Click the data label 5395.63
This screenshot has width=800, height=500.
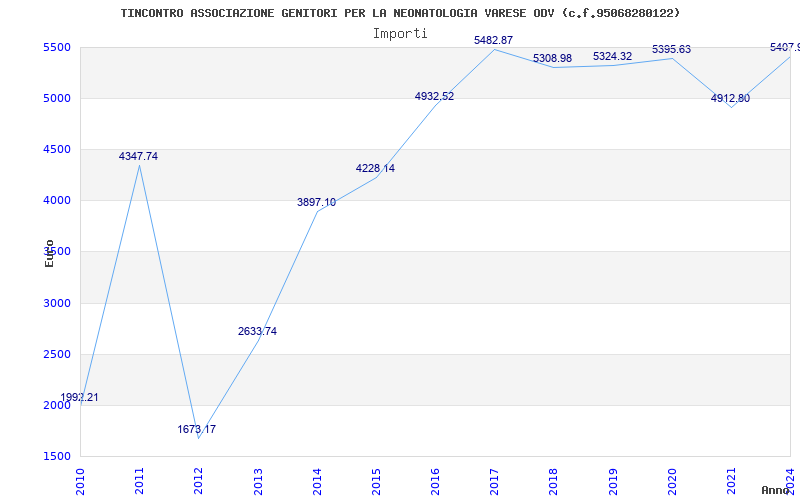(671, 49)
